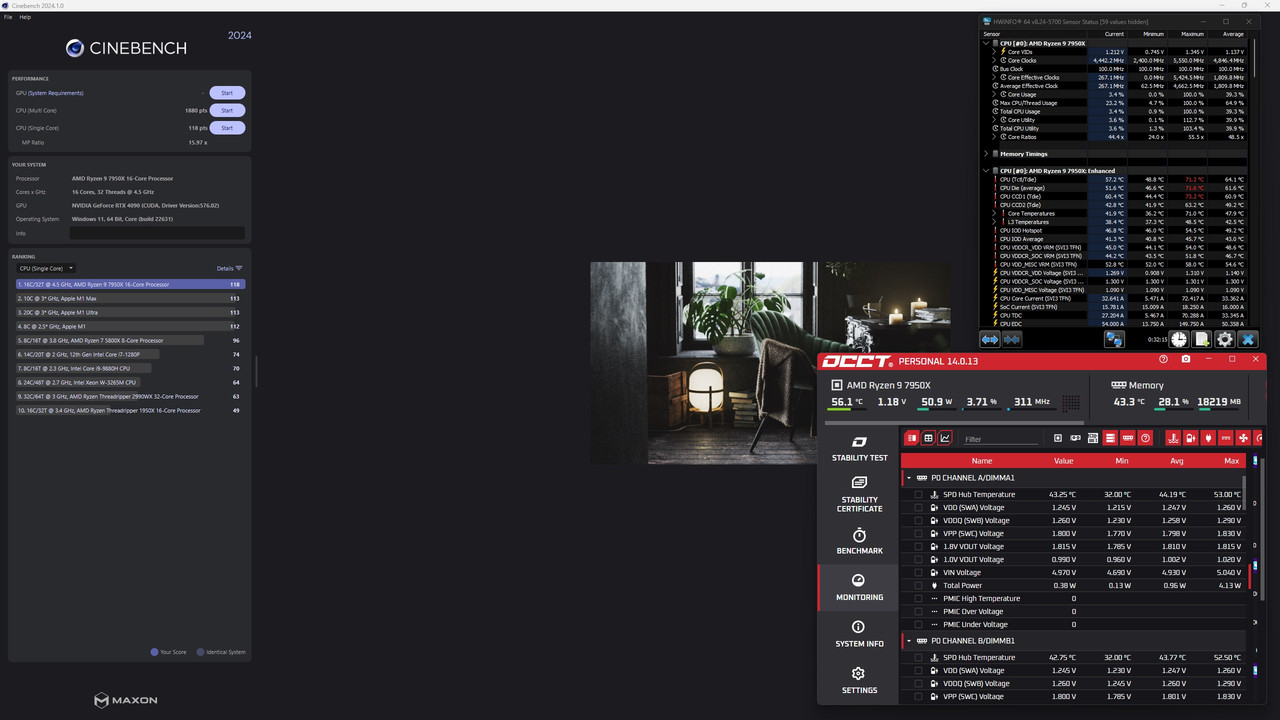Click the red question-mark icon in OCCT toolbar
The image size is (1280, 720).
coord(1146,438)
